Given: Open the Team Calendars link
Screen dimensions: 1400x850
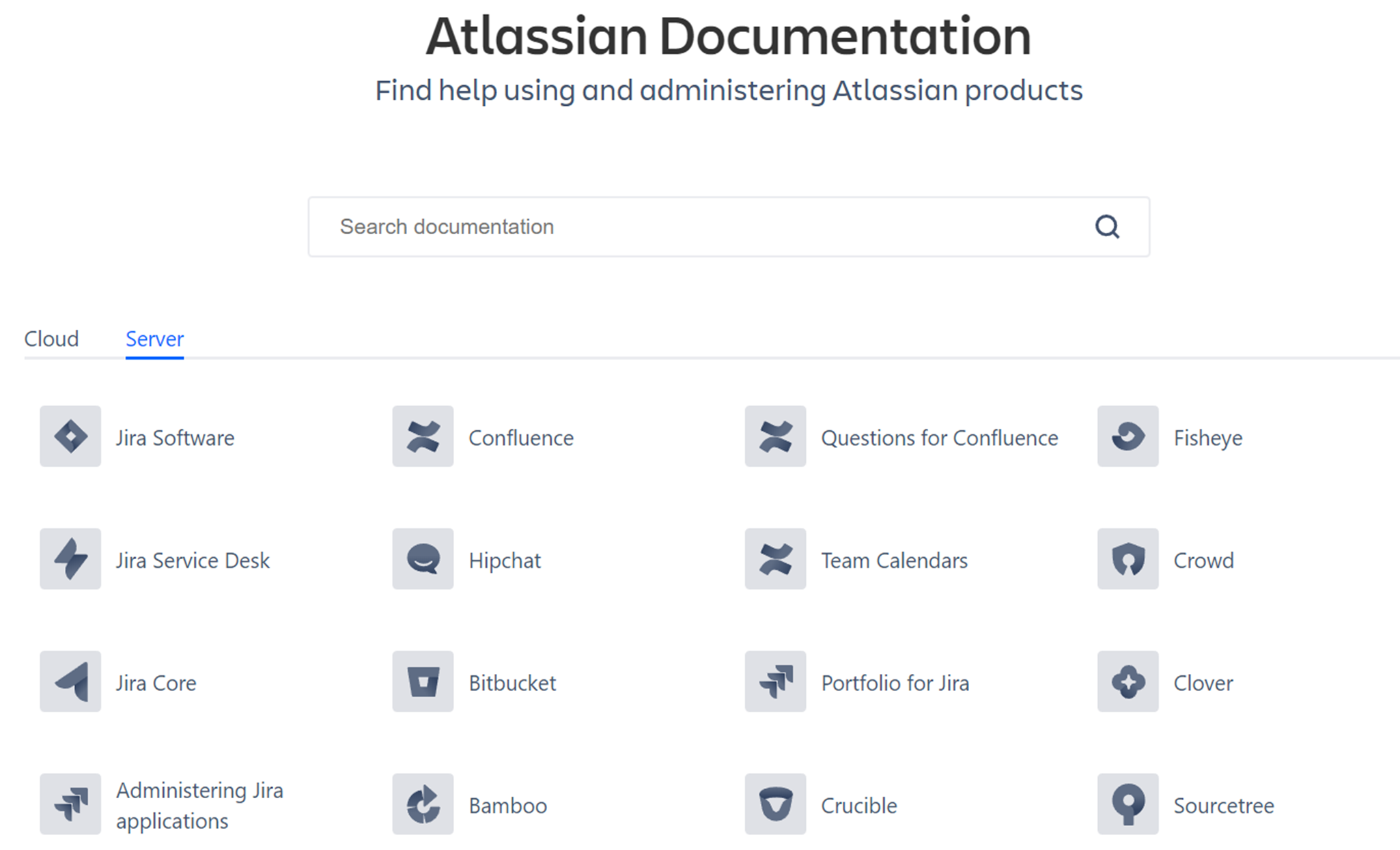Looking at the screenshot, I should [x=895, y=561].
